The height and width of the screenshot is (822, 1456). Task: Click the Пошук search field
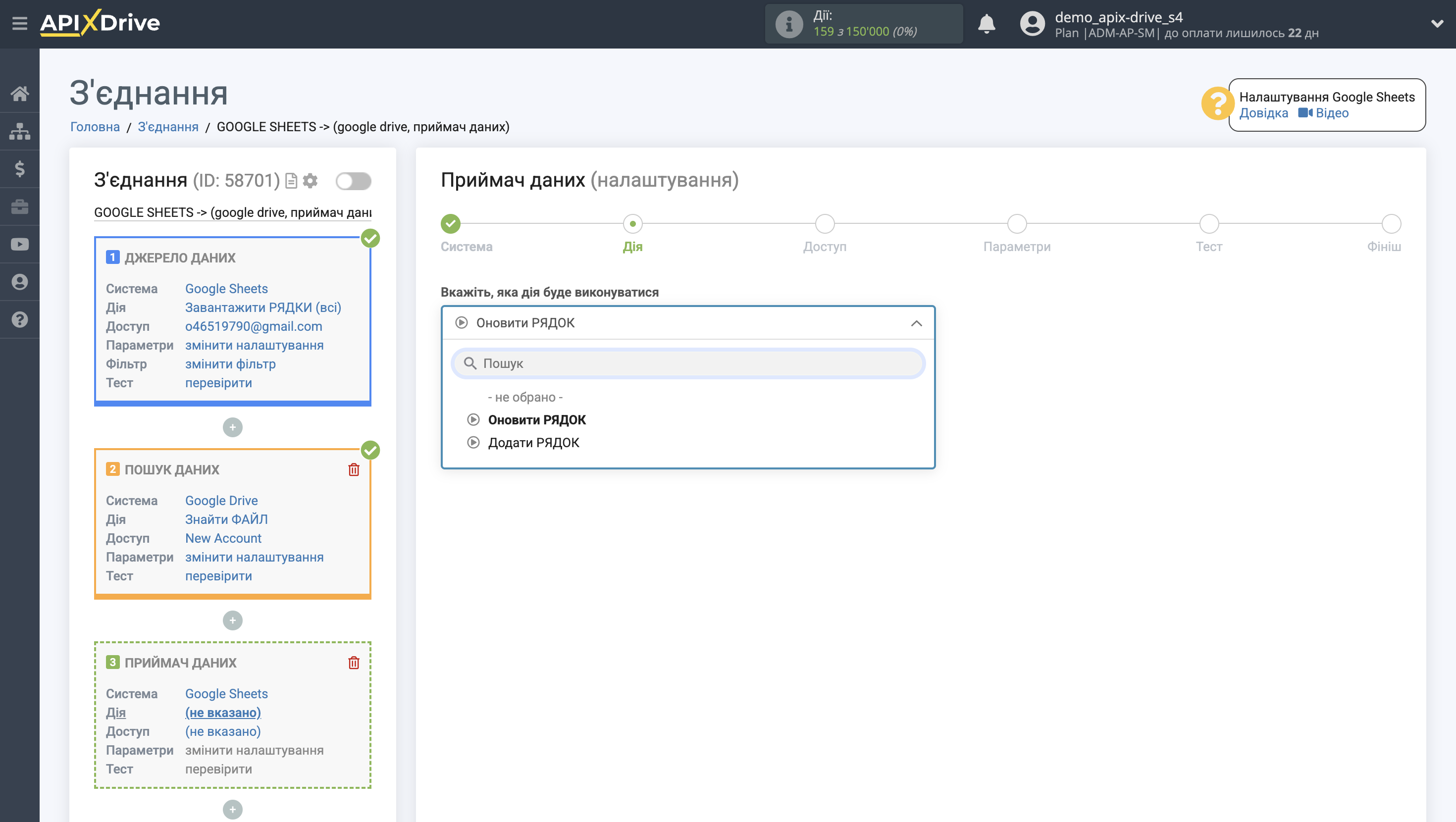coord(688,363)
